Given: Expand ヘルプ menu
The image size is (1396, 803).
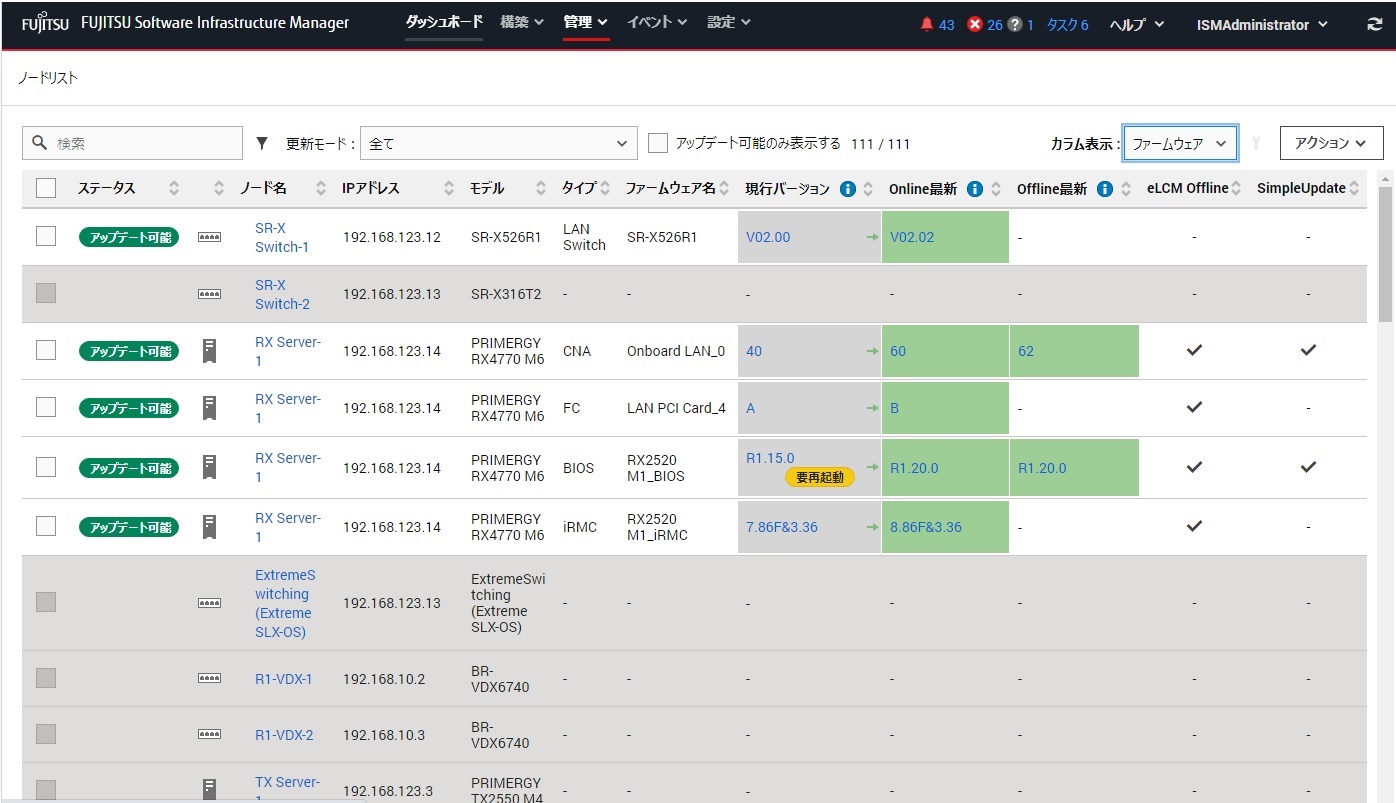Looking at the screenshot, I should 1137,25.
